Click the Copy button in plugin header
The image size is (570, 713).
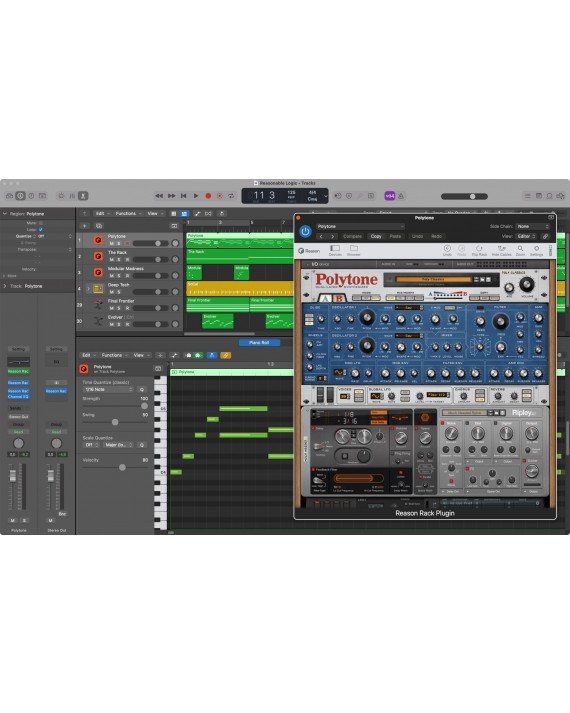376,236
